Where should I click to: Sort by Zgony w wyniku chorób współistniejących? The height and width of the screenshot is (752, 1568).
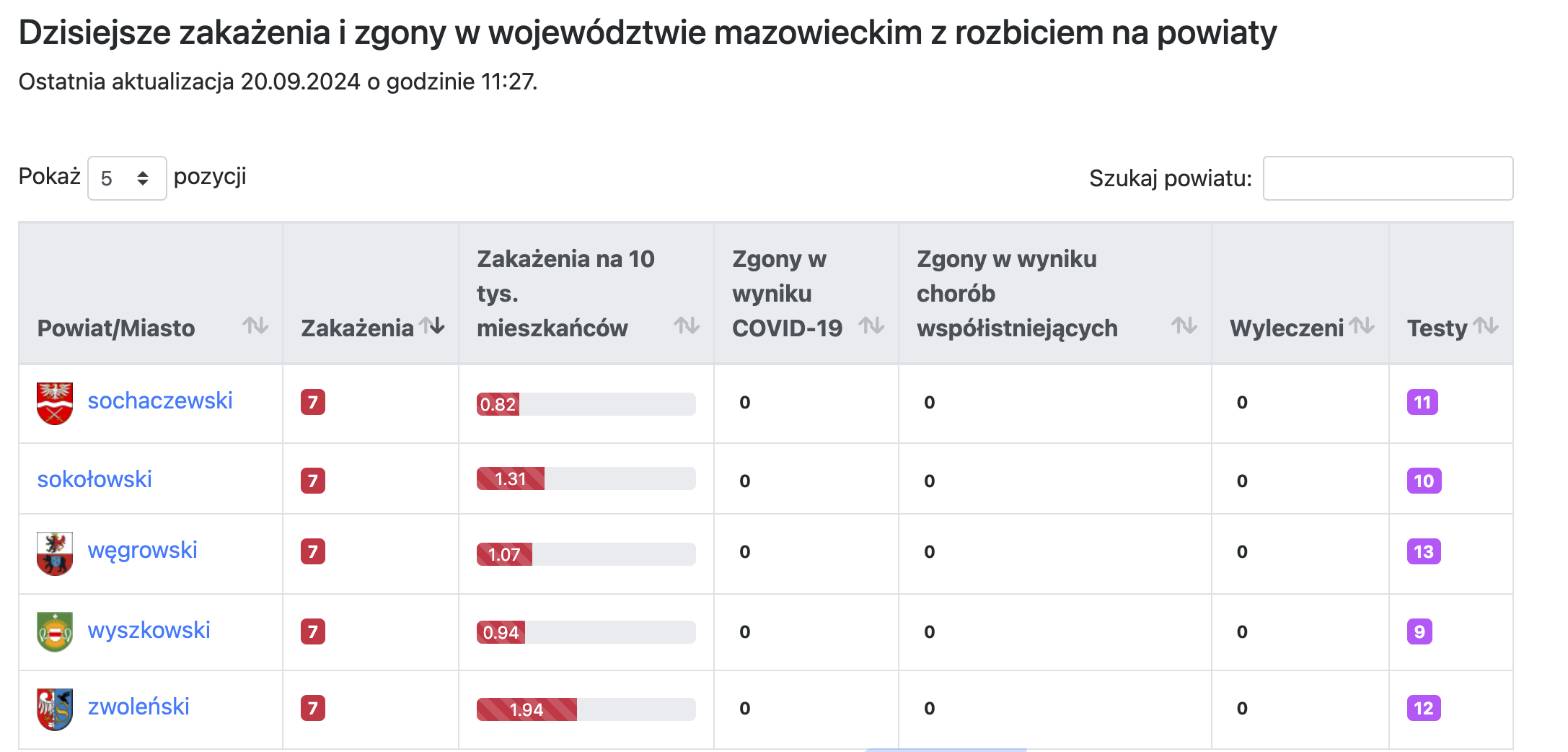tap(1184, 326)
